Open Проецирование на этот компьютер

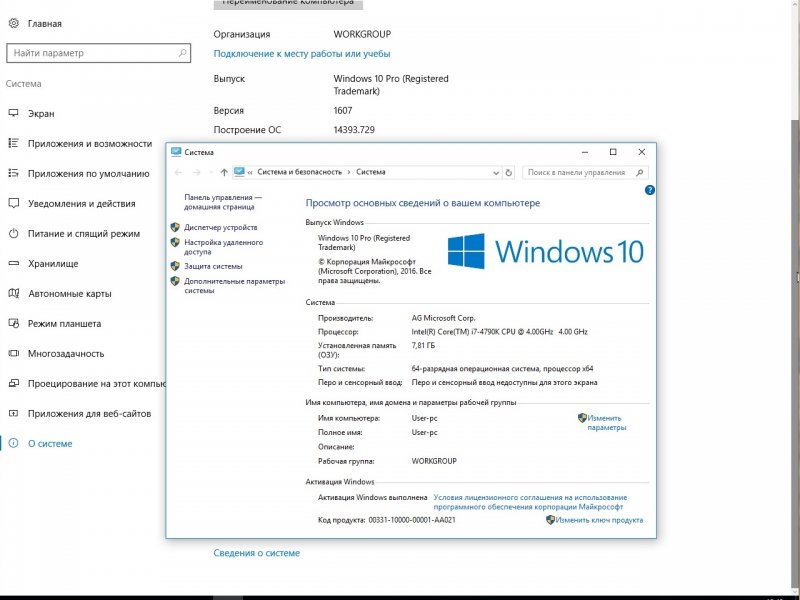click(x=96, y=384)
